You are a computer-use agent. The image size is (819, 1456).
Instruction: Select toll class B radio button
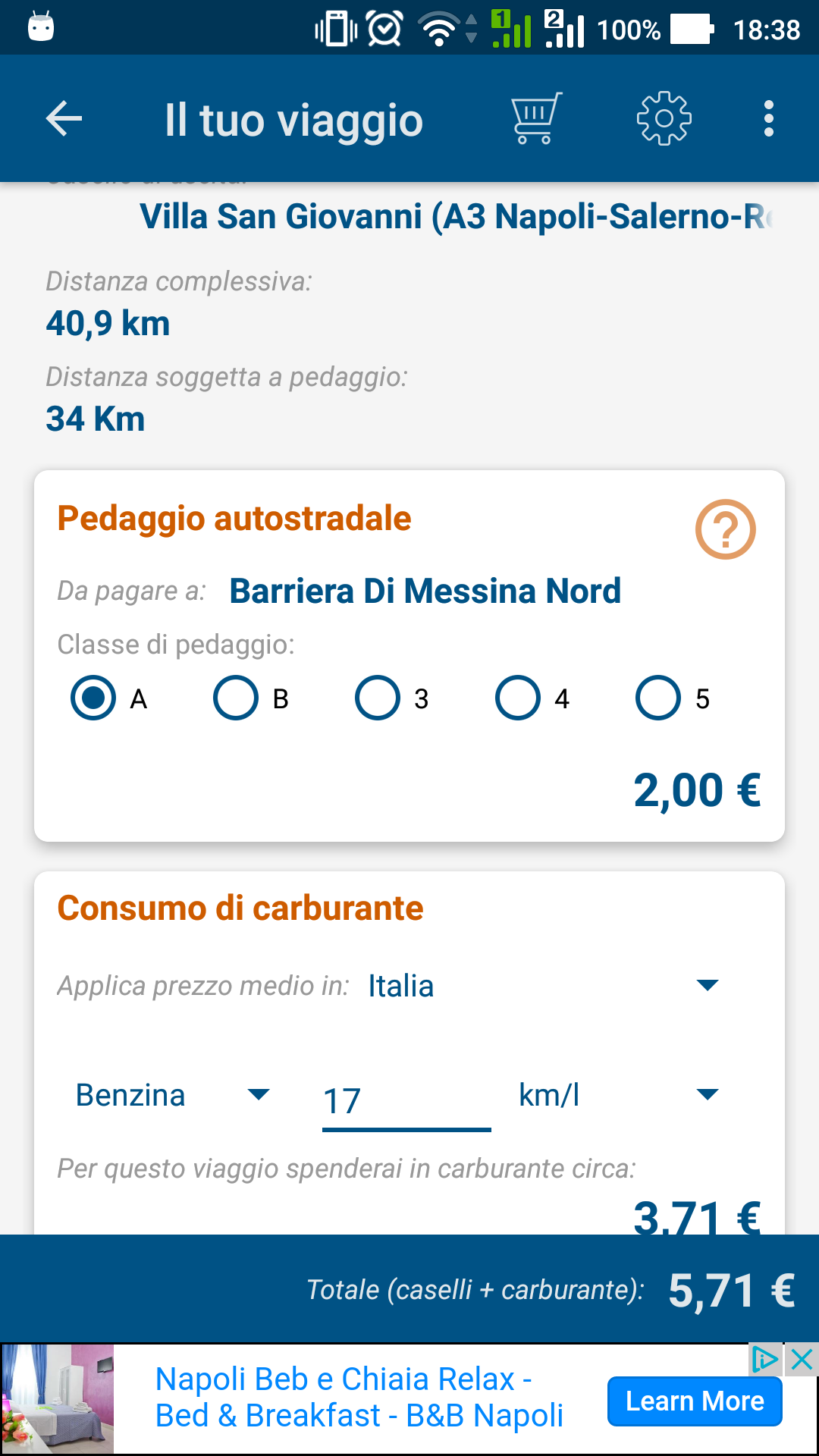pos(236,698)
